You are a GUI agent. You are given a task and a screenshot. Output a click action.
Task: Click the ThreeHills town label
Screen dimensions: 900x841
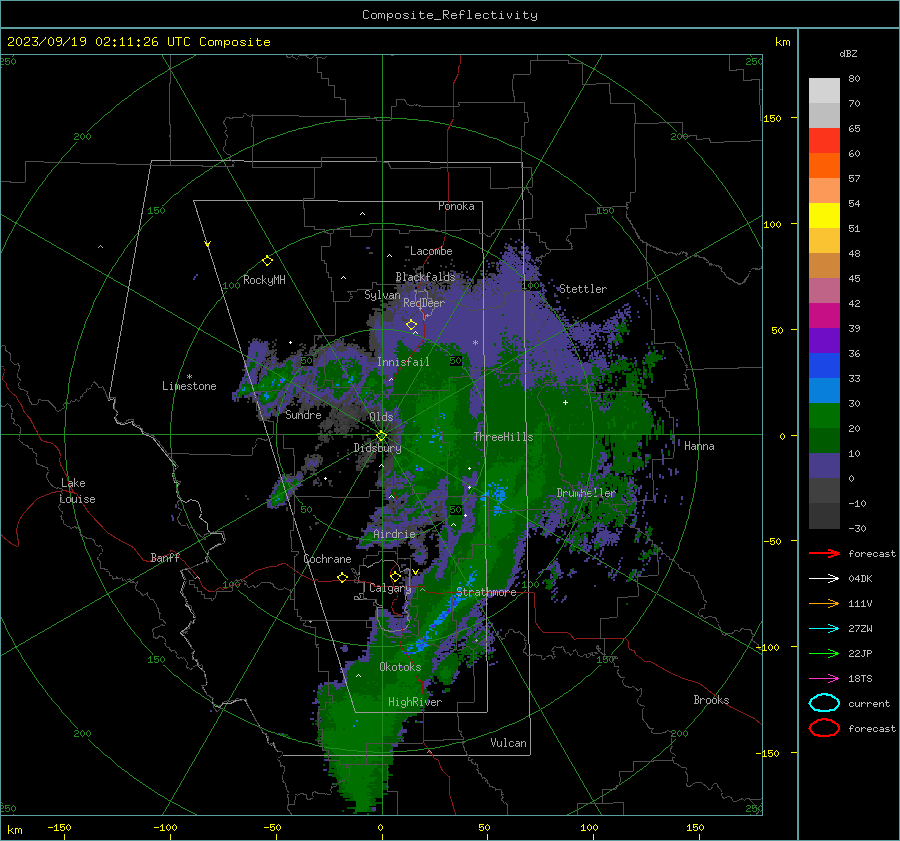(x=503, y=437)
